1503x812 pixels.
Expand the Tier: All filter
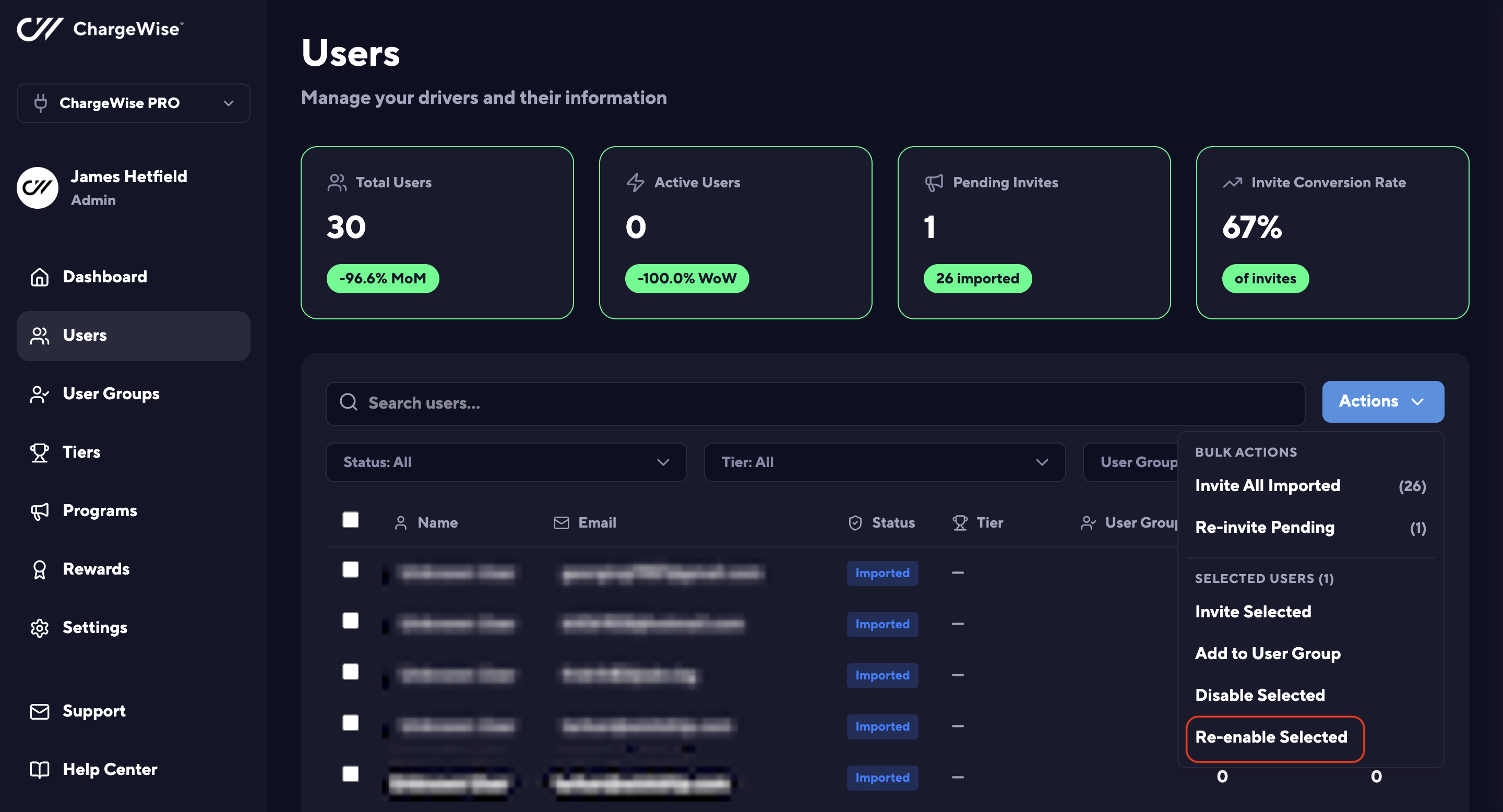tap(884, 462)
